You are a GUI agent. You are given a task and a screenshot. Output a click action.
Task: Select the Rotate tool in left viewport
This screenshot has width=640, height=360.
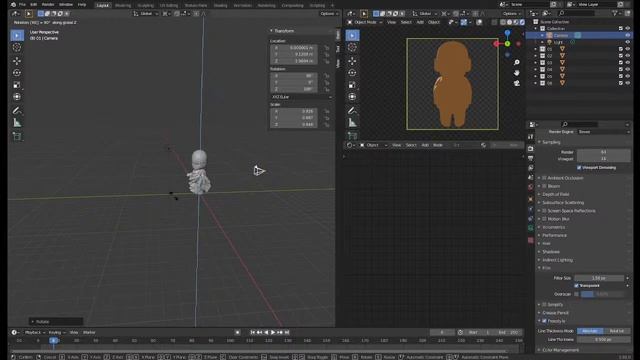pos(17,73)
